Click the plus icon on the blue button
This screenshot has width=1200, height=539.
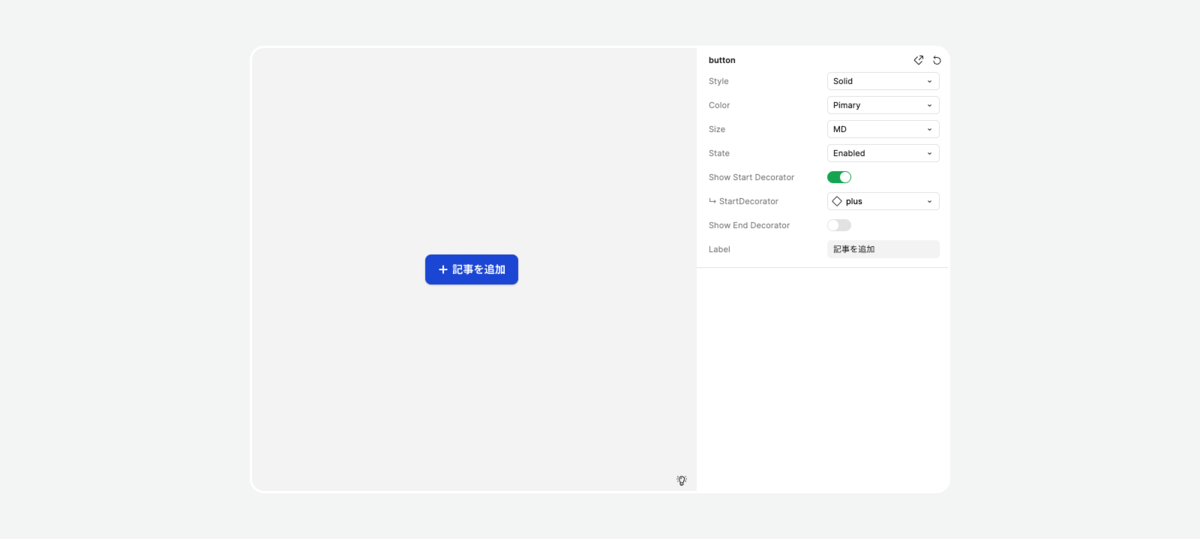click(x=443, y=269)
